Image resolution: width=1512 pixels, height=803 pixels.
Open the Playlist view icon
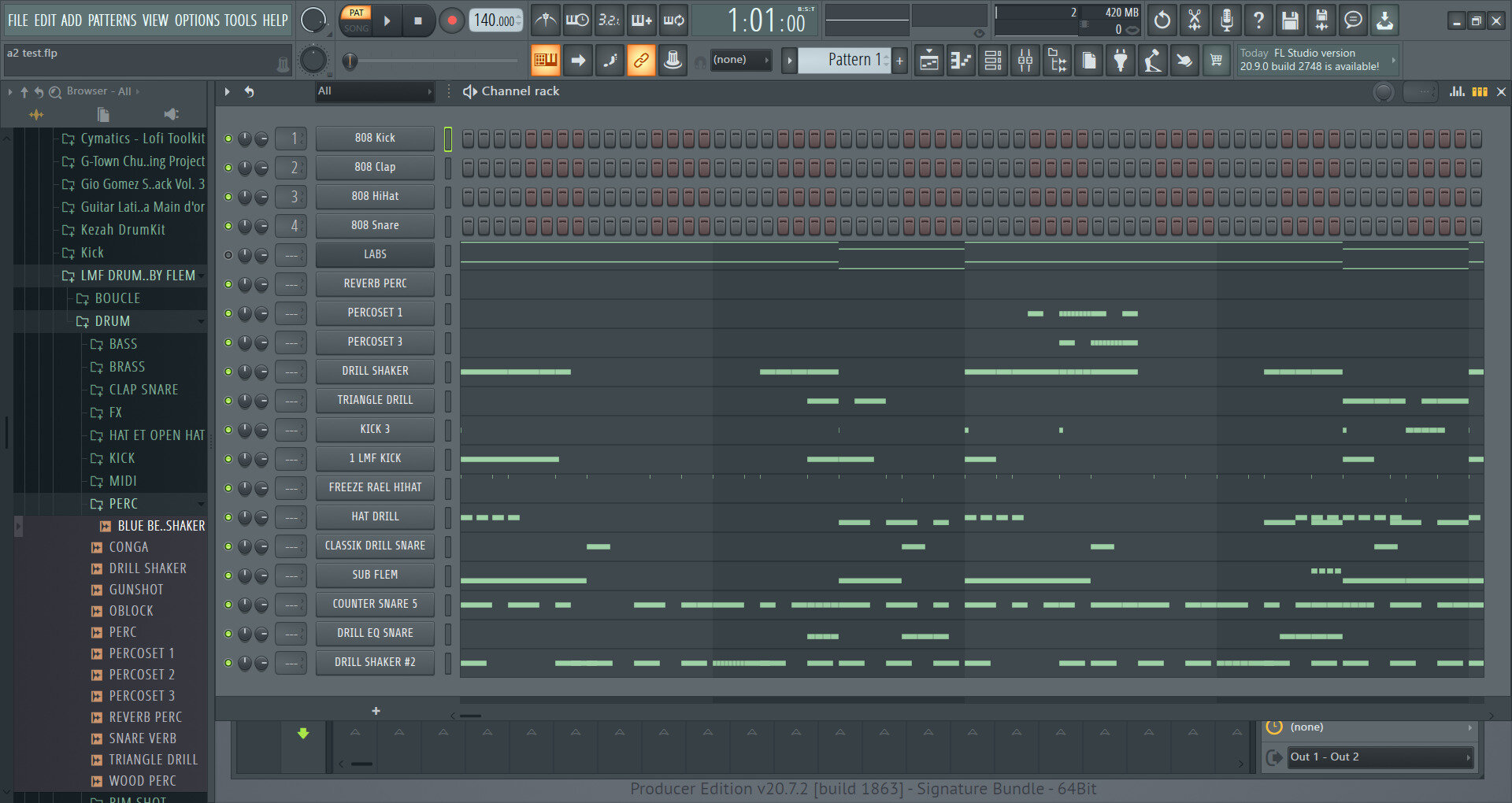tap(929, 60)
